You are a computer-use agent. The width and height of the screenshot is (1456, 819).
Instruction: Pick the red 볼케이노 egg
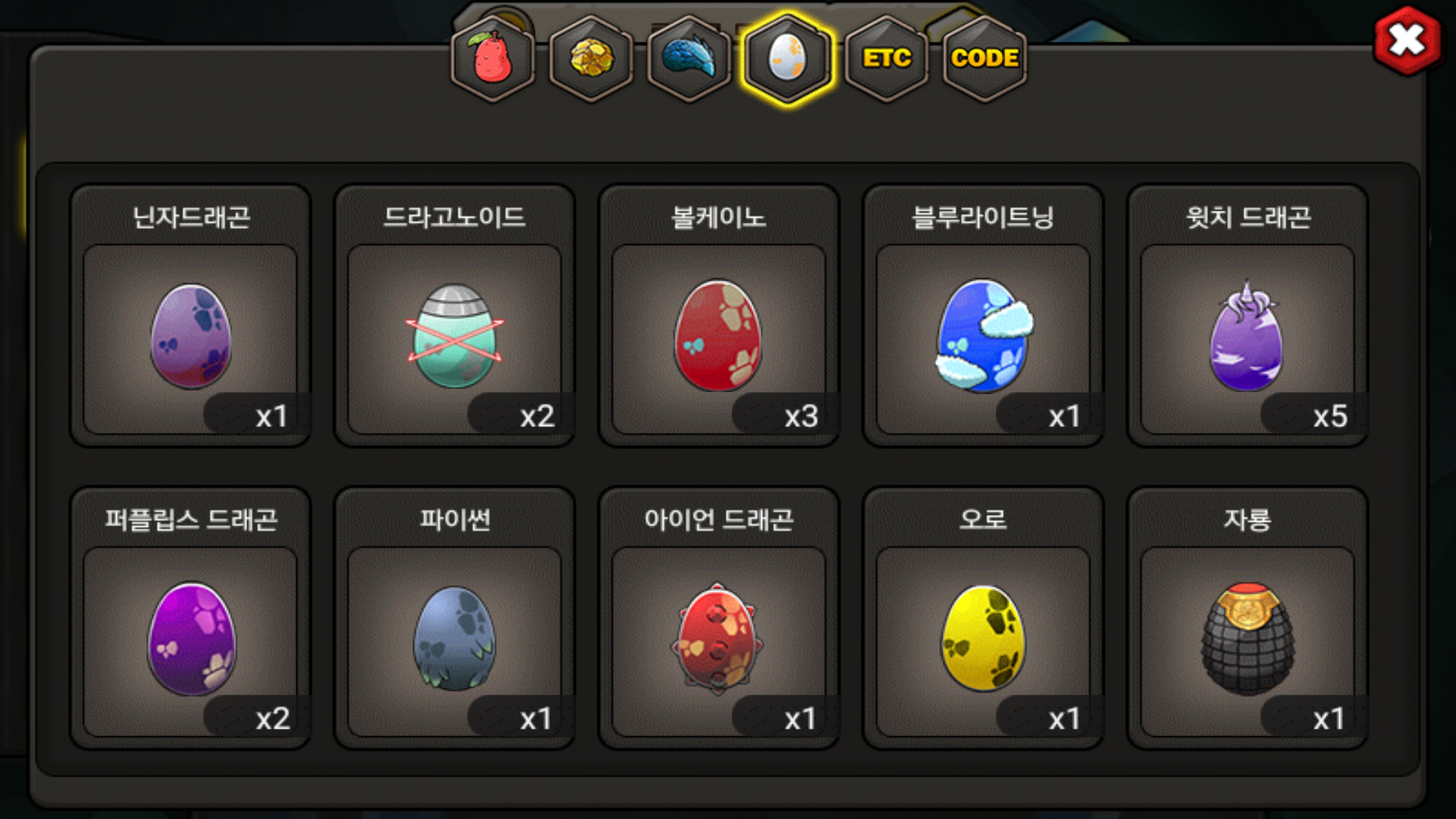tap(719, 337)
